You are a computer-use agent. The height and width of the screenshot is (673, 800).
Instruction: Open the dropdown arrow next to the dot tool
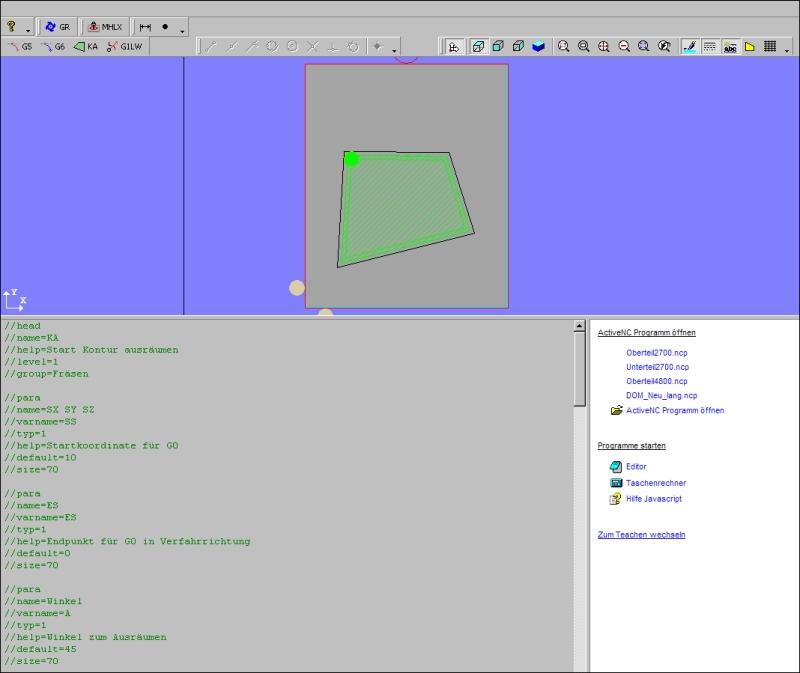click(182, 31)
